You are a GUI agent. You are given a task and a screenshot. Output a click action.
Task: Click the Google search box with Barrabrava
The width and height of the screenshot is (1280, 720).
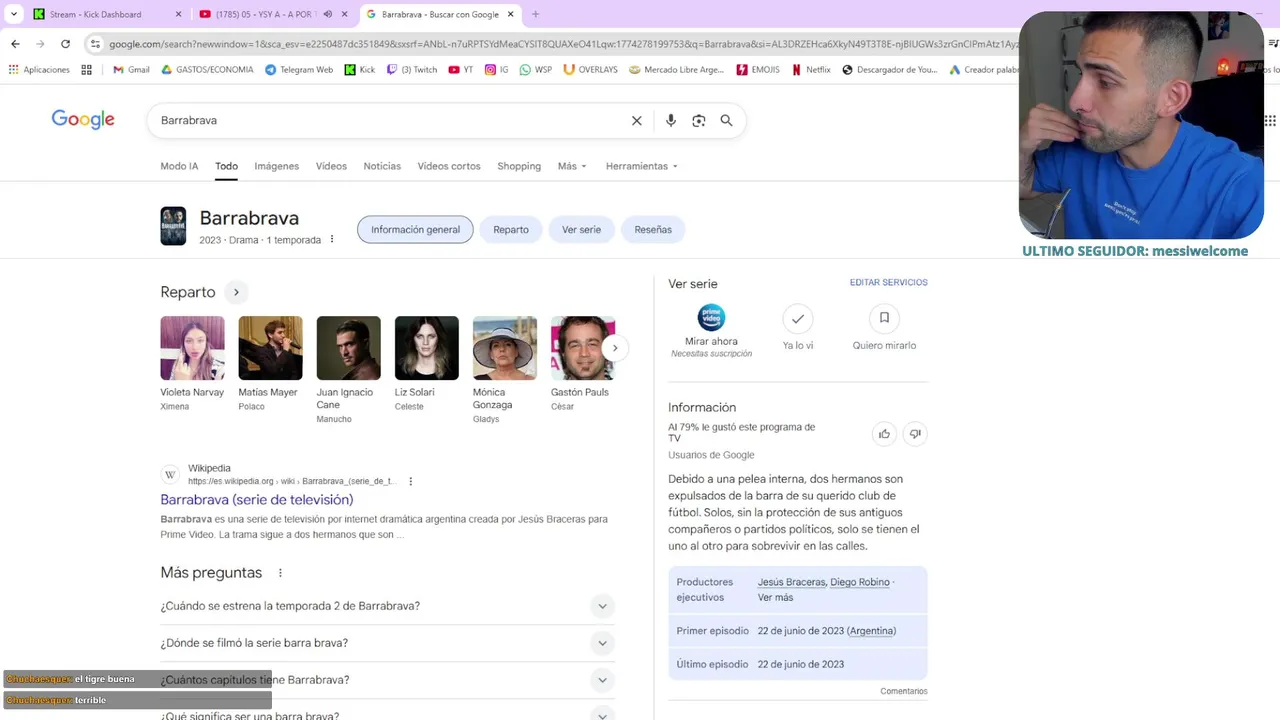pos(390,120)
